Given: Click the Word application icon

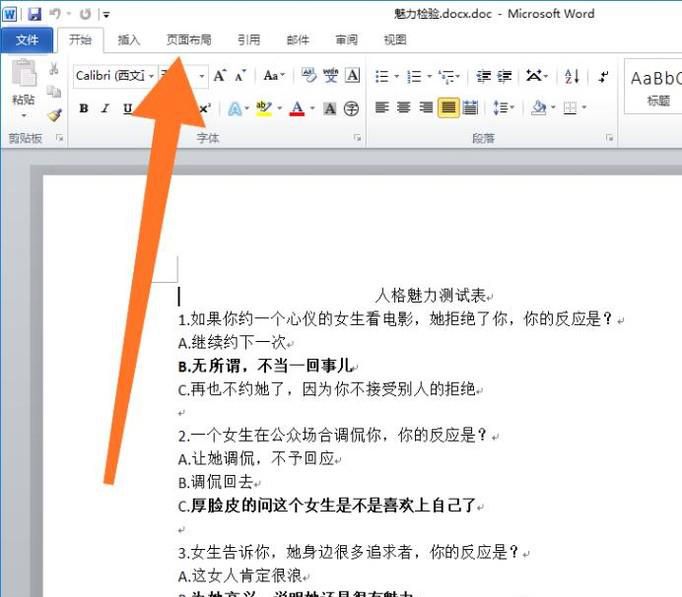Looking at the screenshot, I should [10, 14].
